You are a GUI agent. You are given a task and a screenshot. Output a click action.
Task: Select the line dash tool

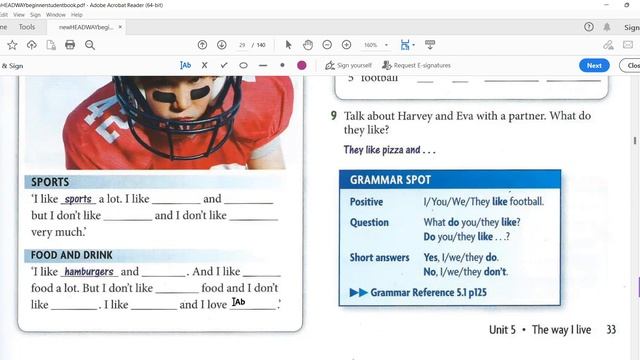(263, 65)
